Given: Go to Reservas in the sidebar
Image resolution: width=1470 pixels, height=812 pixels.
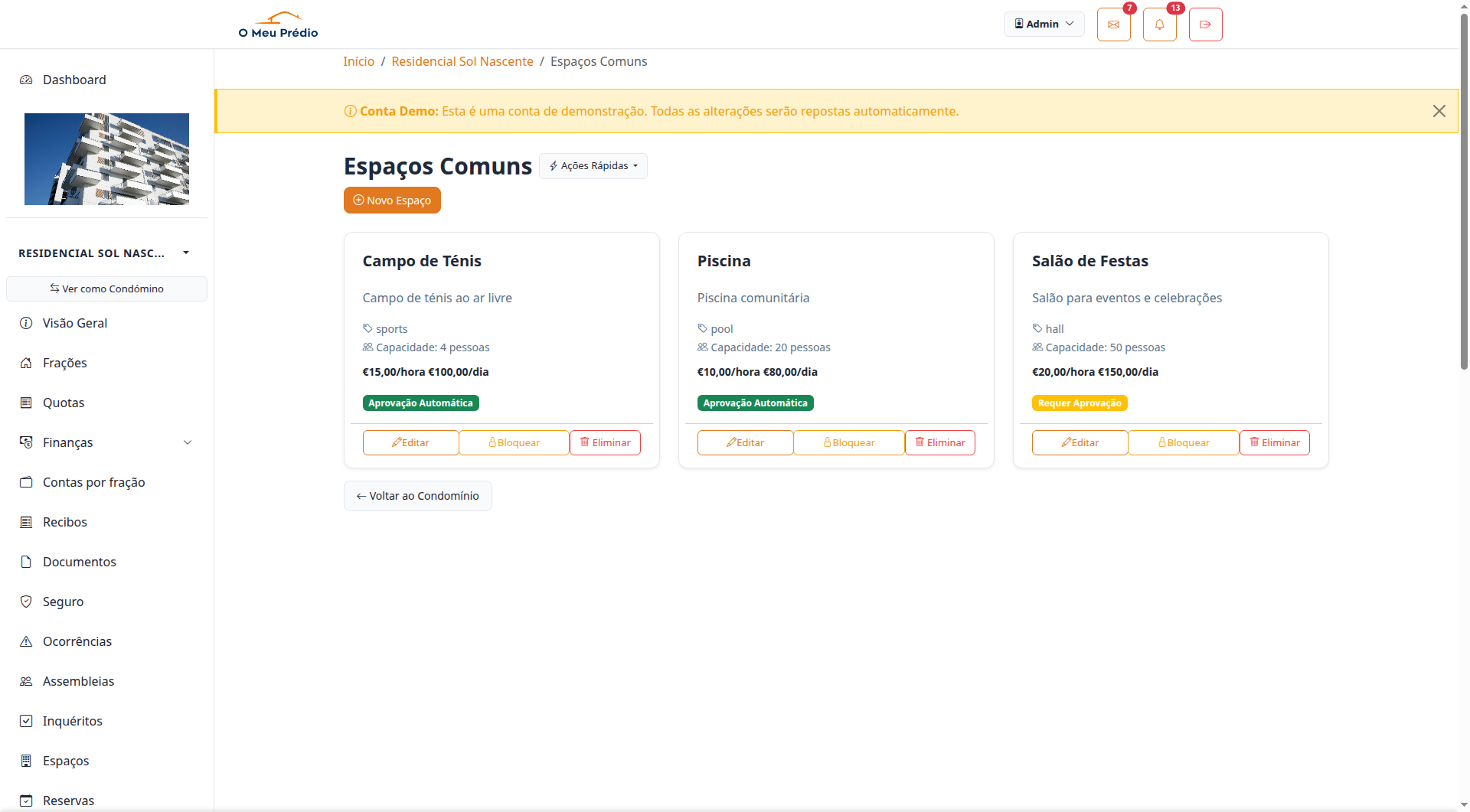Looking at the screenshot, I should pos(68,801).
